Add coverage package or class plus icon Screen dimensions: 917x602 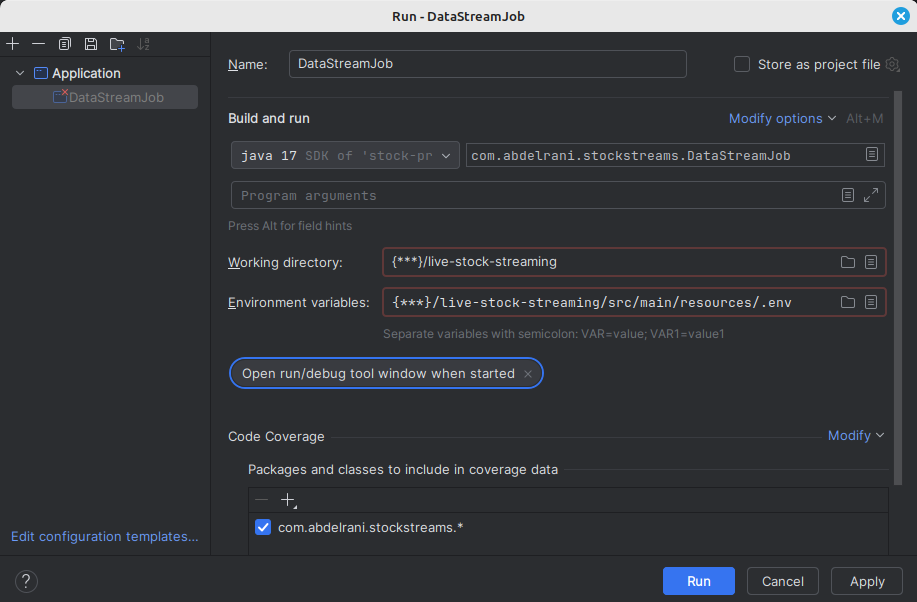[288, 500]
